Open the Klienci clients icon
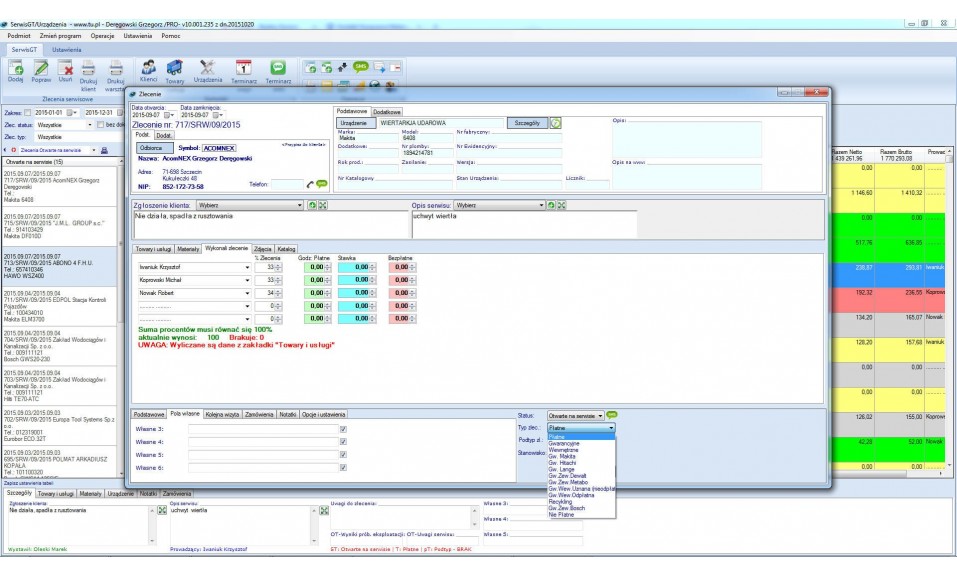Screen dimensions: 957x577 point(149,67)
